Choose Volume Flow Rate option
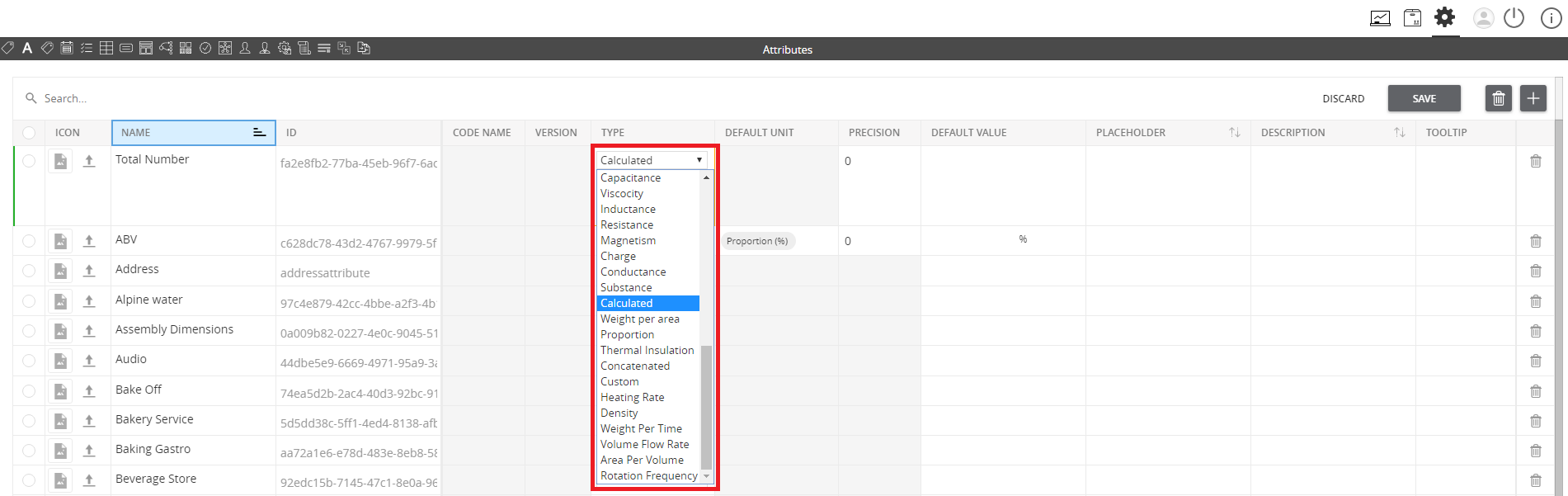The height and width of the screenshot is (496, 1568). [648, 444]
